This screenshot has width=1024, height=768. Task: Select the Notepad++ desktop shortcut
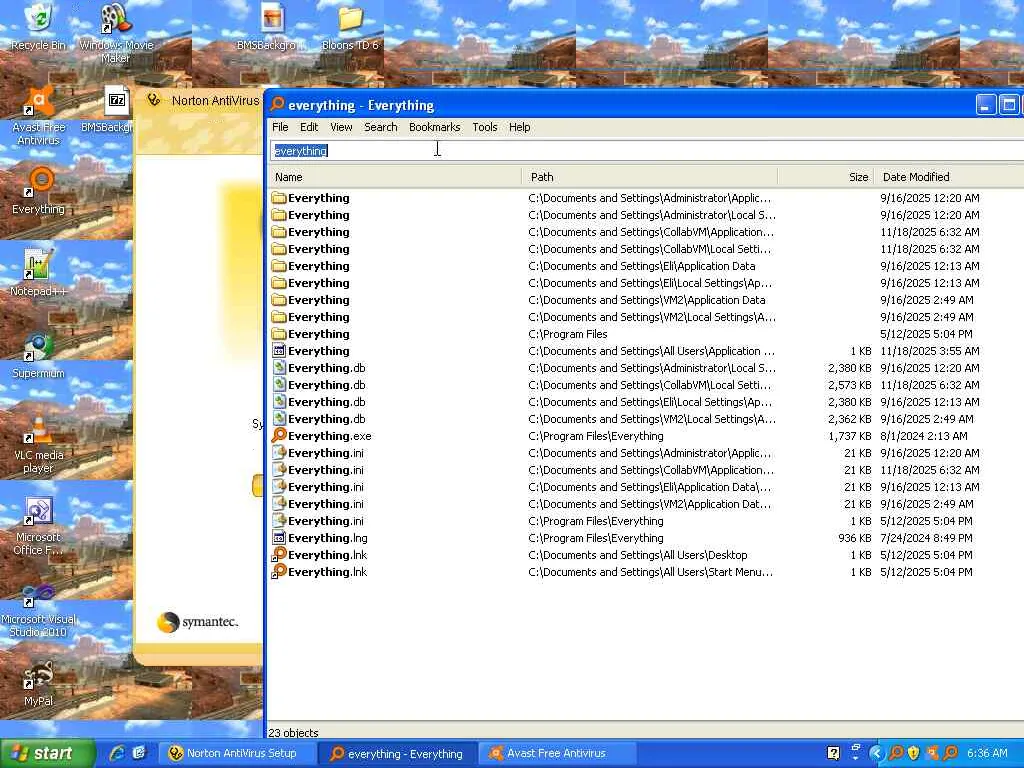pyautogui.click(x=39, y=272)
